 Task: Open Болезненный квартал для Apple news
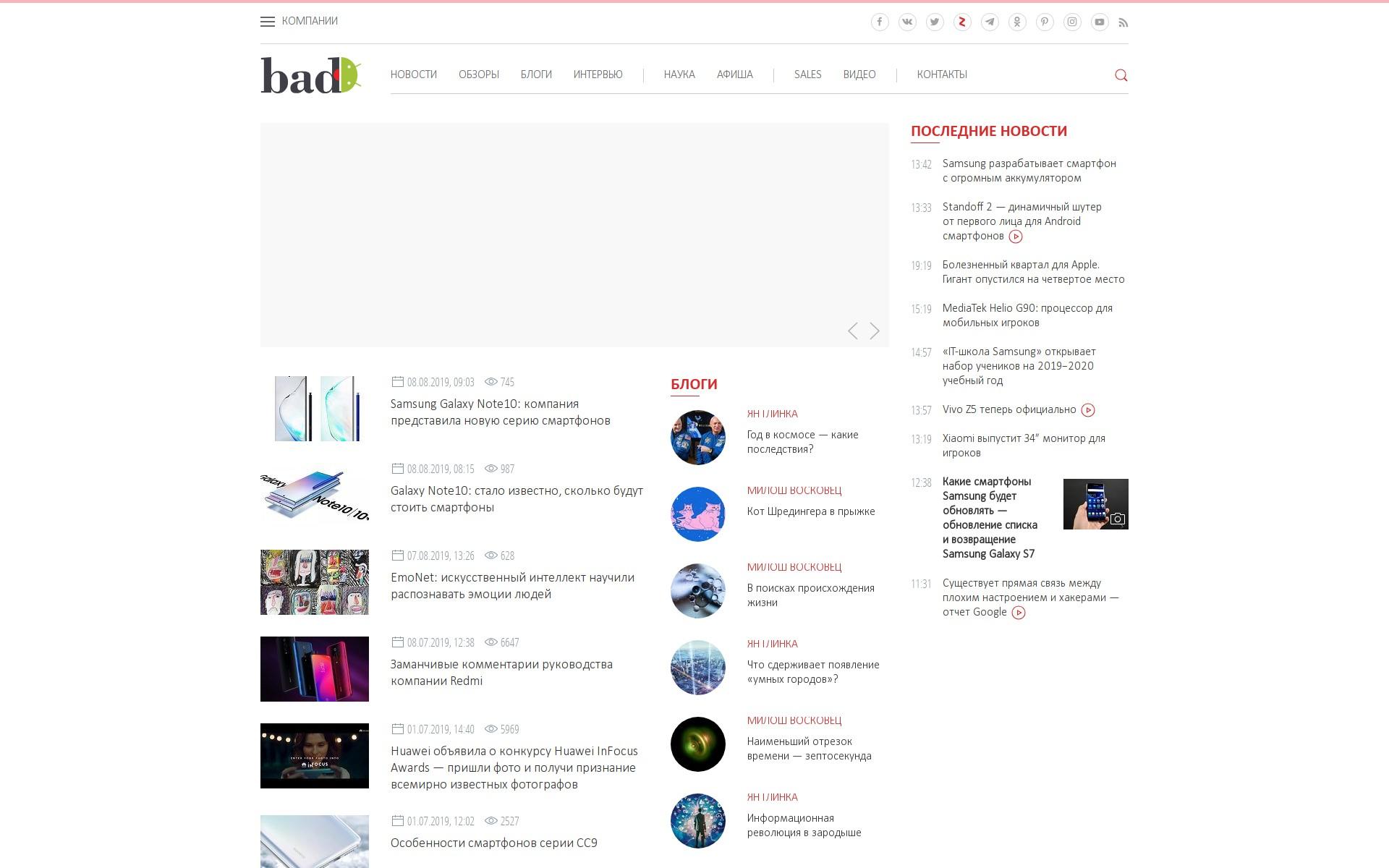coord(1034,272)
